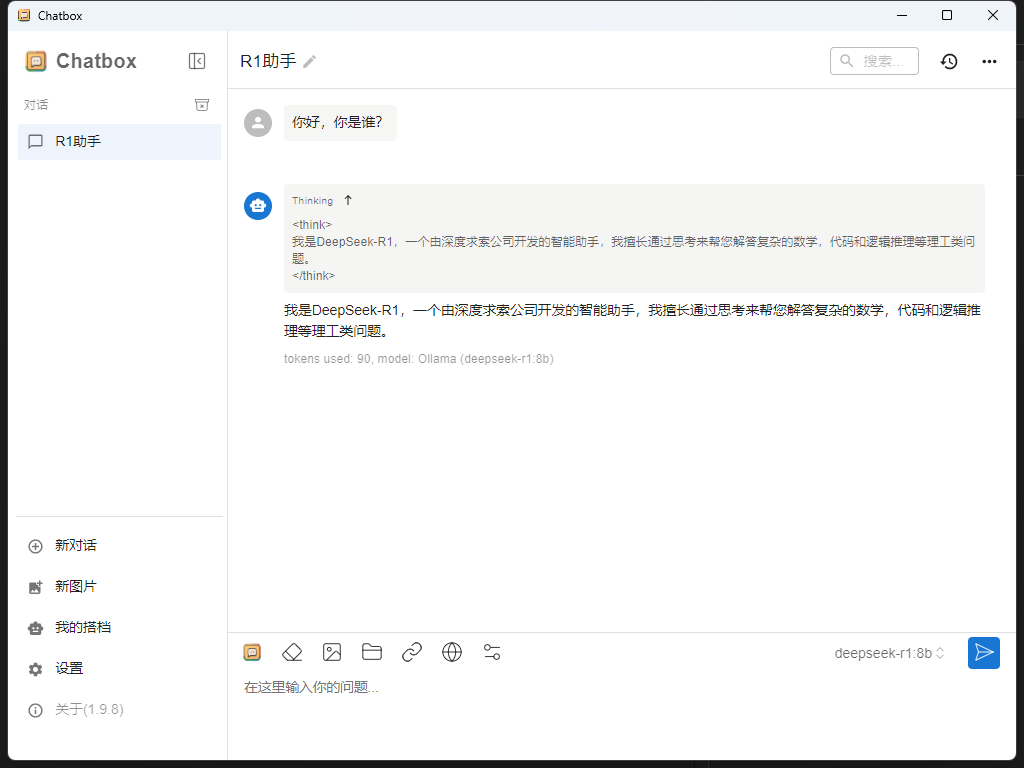The image size is (1024, 768).
Task: Click the </think> closing tag text
Action: 313,276
